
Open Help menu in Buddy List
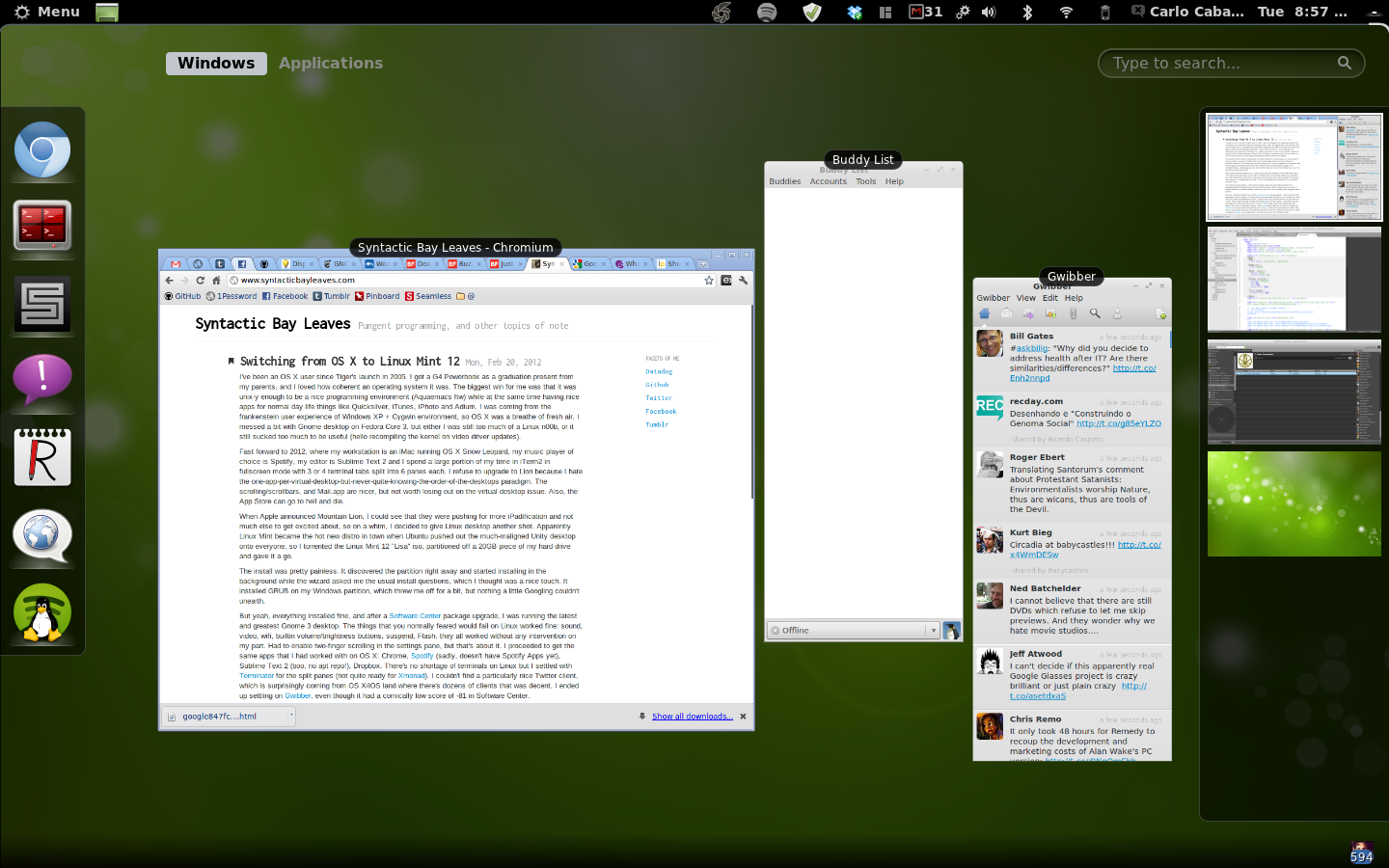coord(894,181)
